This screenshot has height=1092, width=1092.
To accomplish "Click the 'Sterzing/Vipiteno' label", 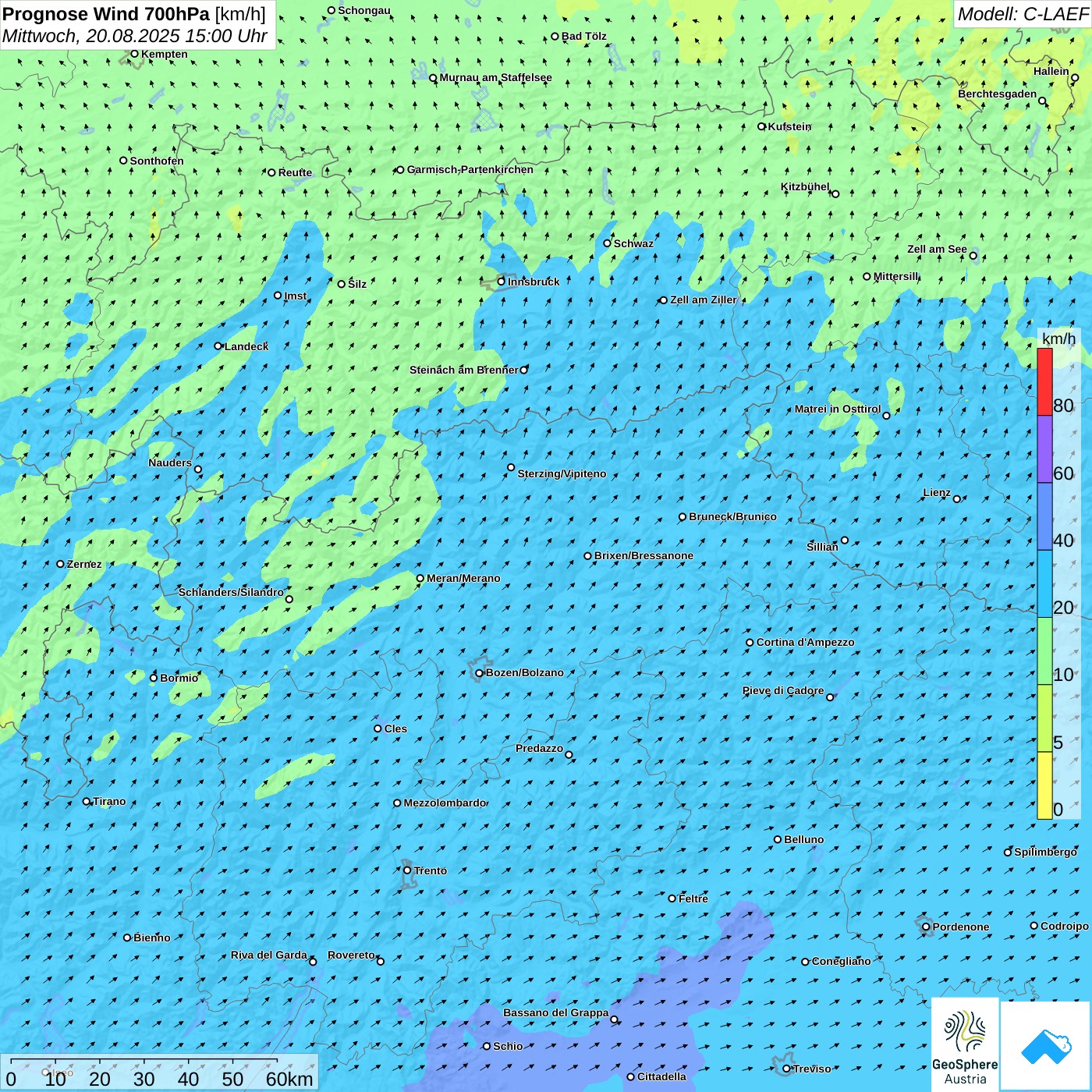I will click(562, 473).
